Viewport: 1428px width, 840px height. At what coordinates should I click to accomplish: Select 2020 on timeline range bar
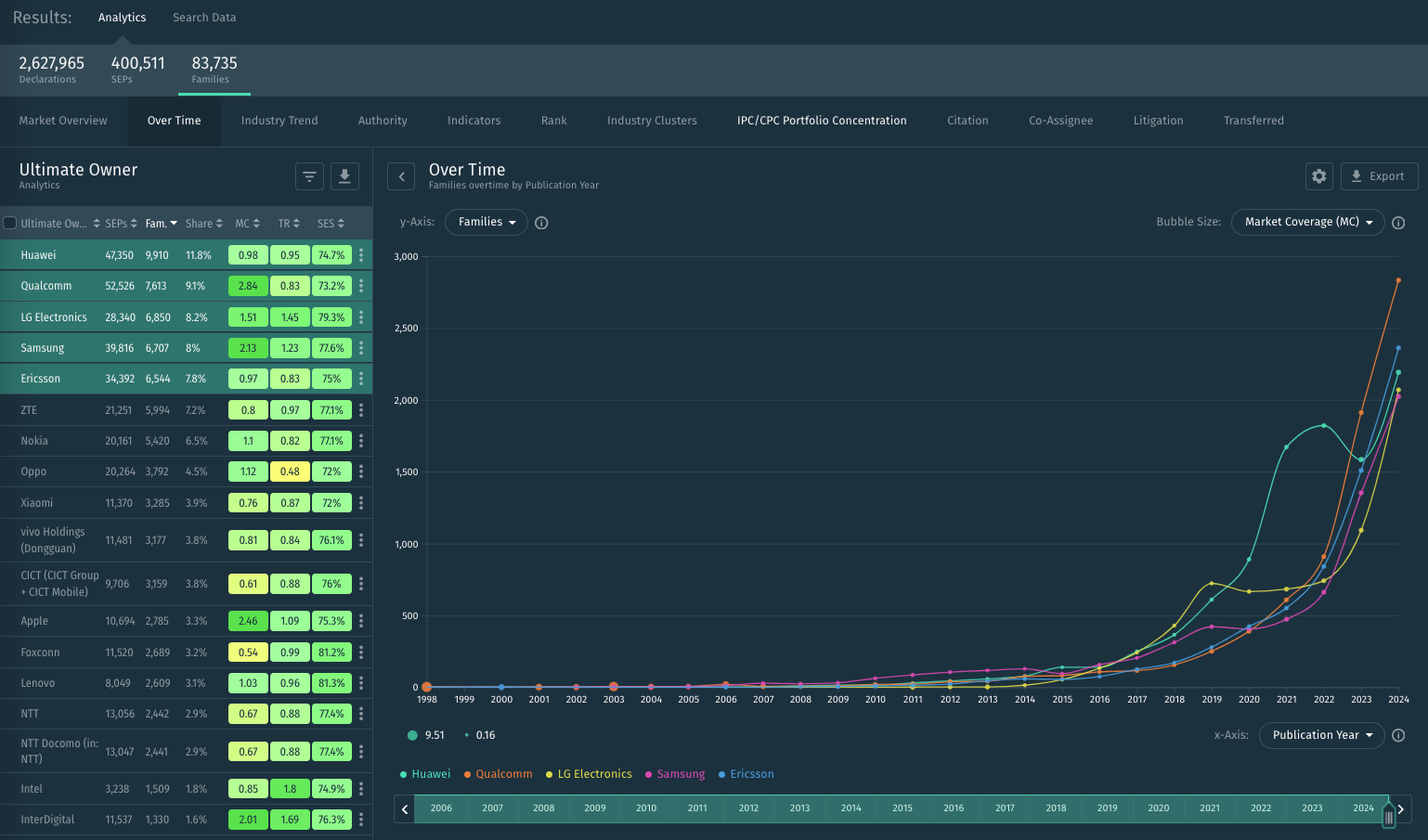pos(1159,808)
